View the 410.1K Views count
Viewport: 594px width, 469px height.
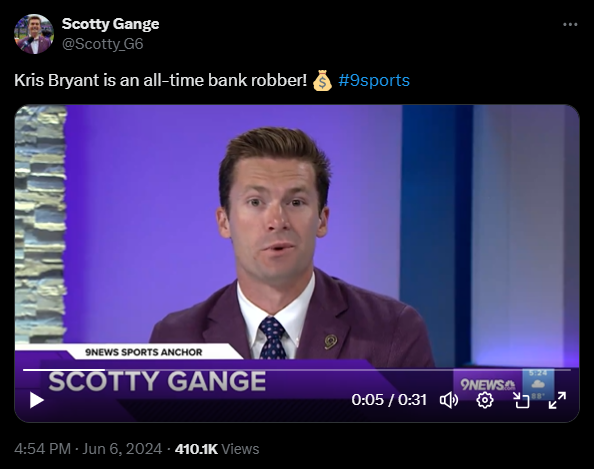point(217,449)
